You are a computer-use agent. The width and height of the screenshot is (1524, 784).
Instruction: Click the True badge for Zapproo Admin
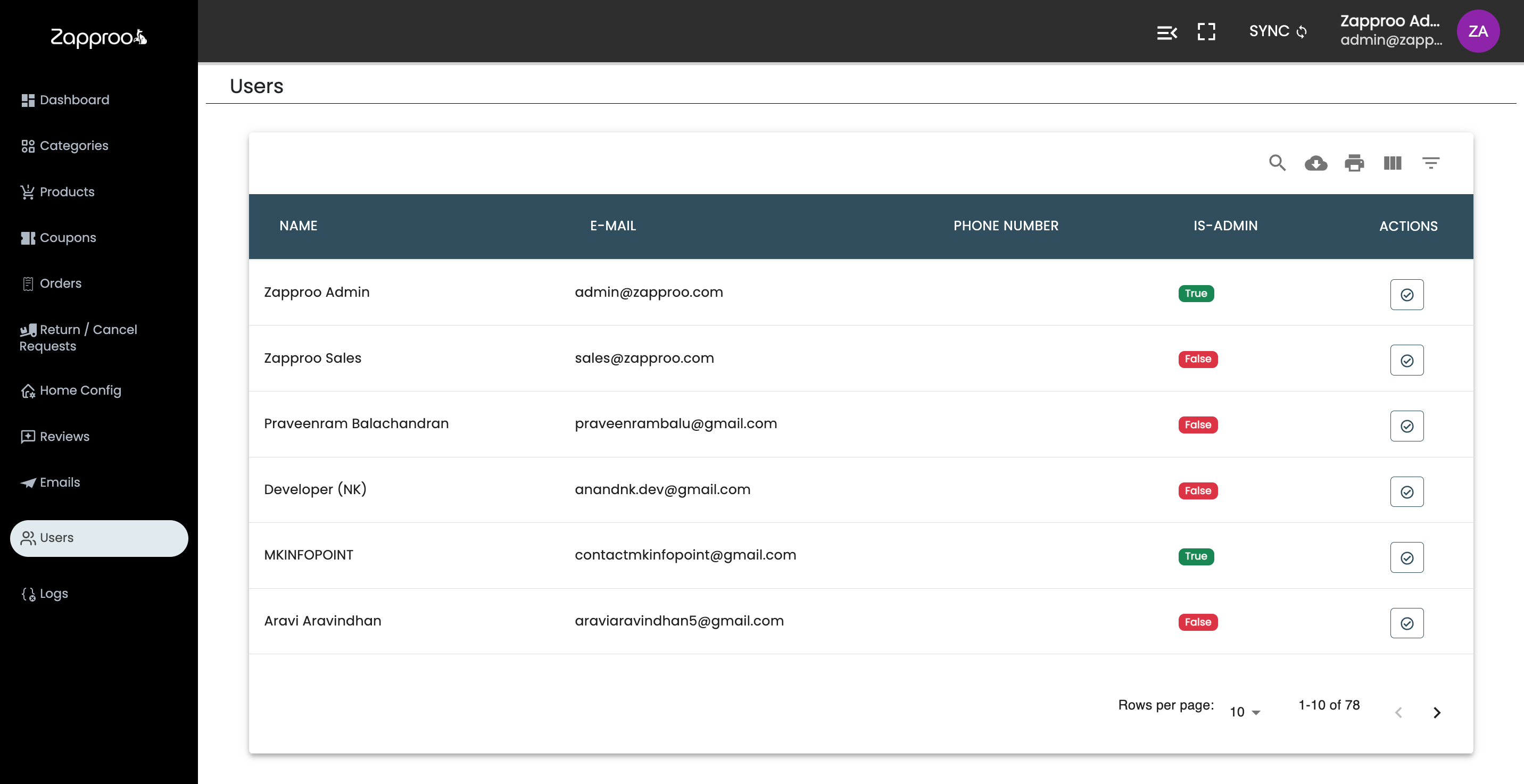click(1195, 293)
